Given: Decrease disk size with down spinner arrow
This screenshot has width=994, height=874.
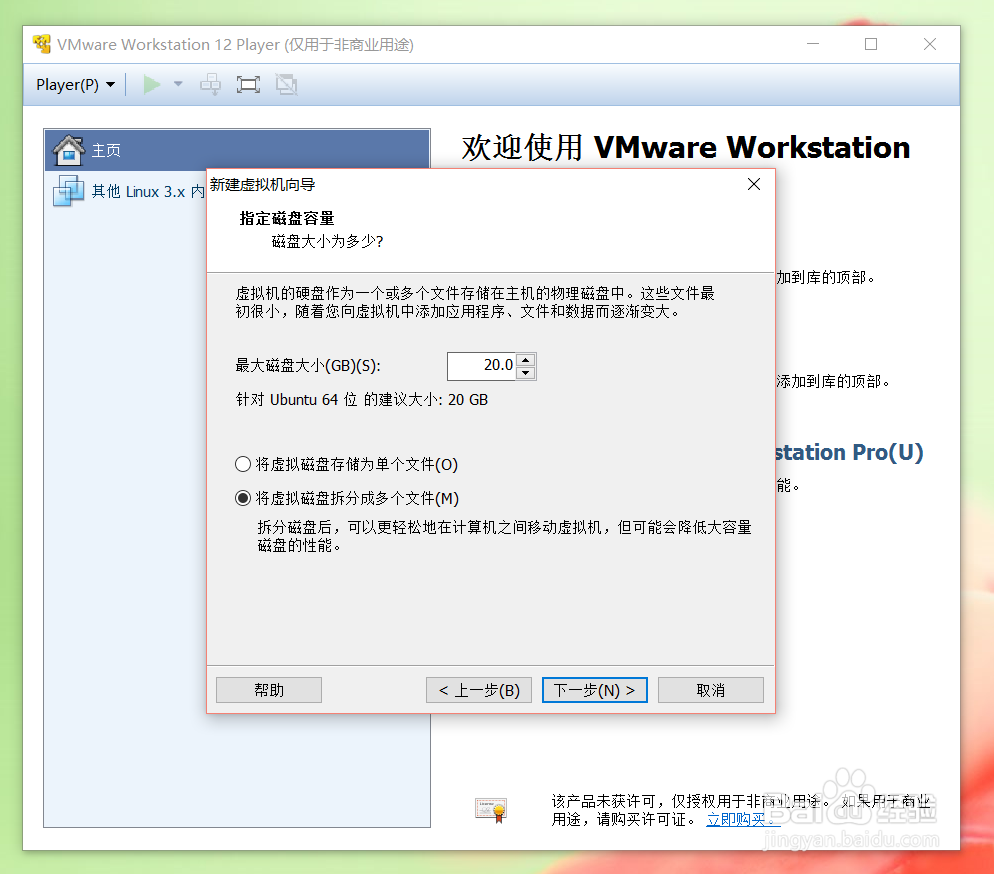Looking at the screenshot, I should point(526,373).
